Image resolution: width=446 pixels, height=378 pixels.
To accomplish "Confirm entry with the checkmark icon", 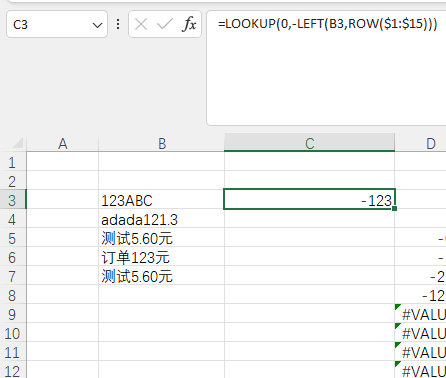I will 165,24.
